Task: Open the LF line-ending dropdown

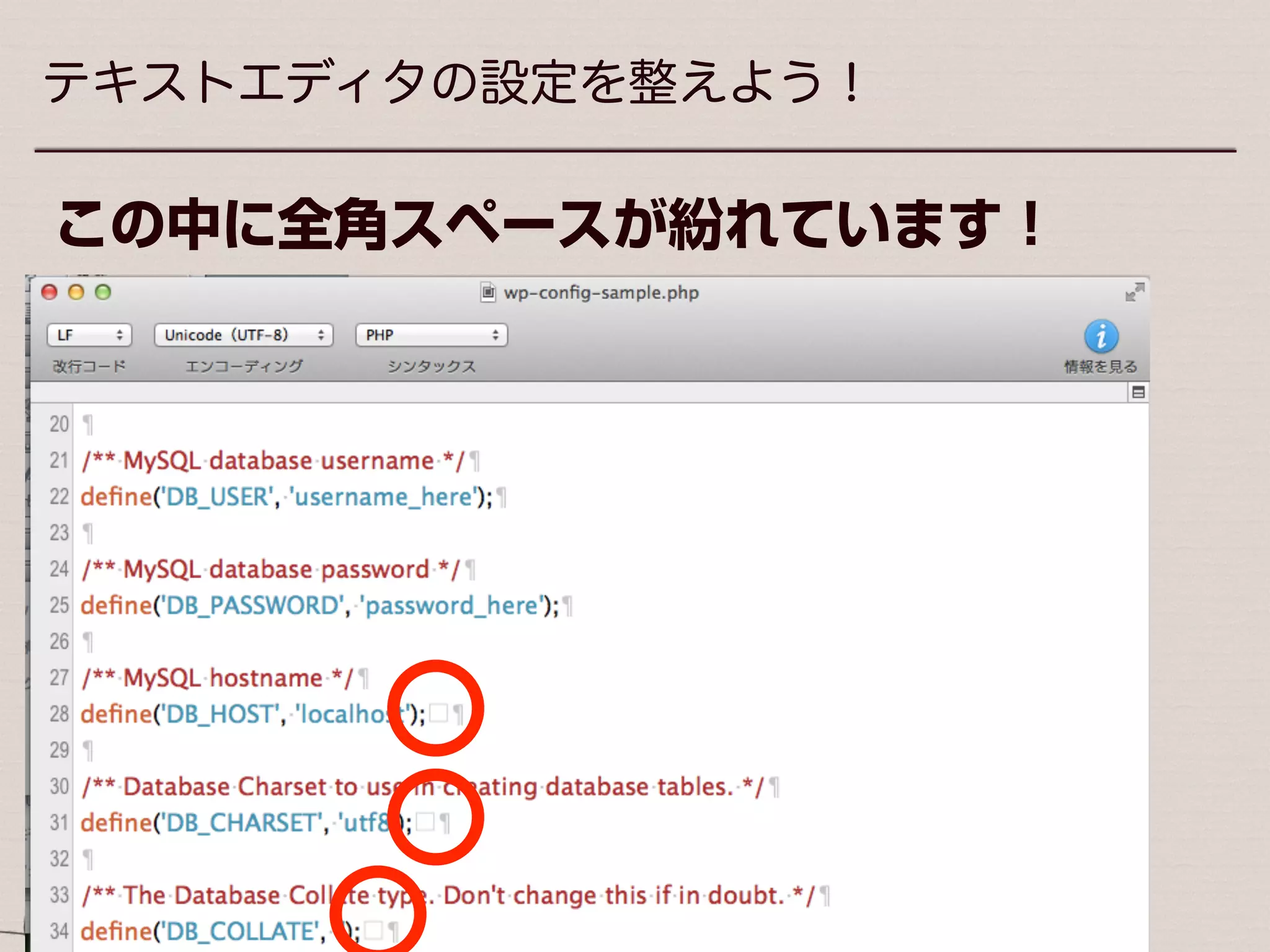Action: tap(89, 335)
